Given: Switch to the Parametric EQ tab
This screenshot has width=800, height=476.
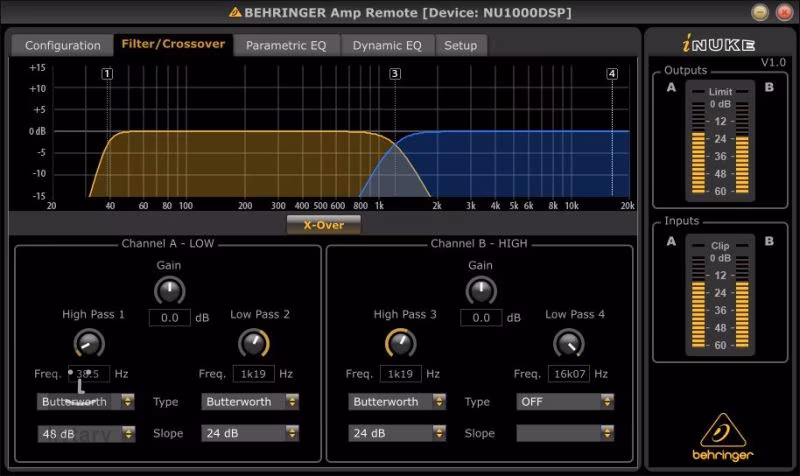Looking at the screenshot, I should coord(286,45).
